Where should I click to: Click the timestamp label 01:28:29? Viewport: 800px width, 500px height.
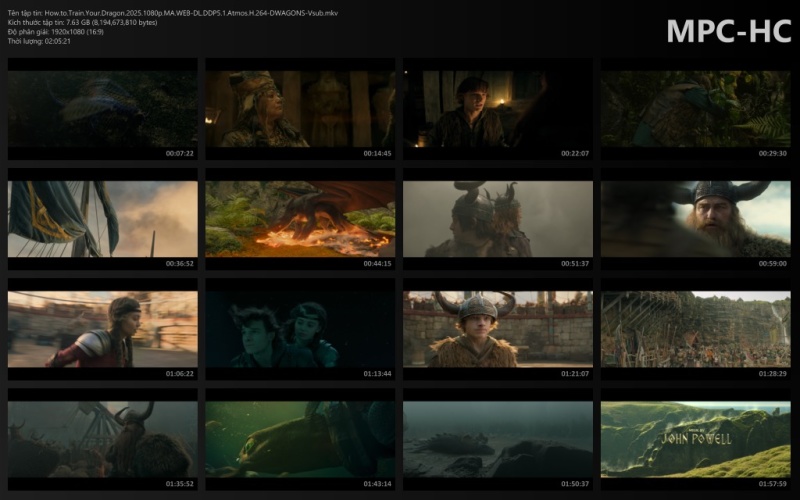[772, 374]
